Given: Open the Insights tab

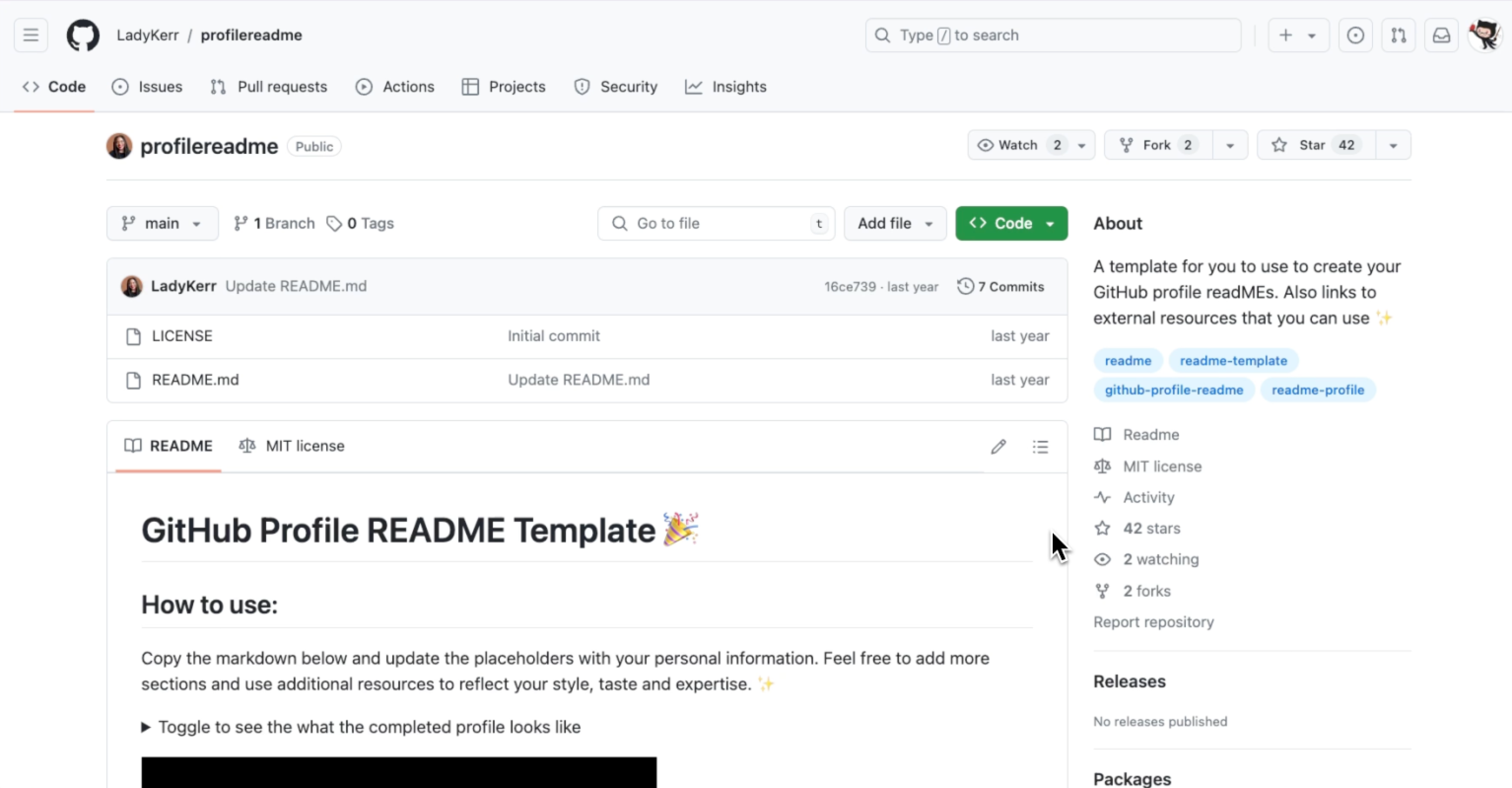Looking at the screenshot, I should point(725,87).
